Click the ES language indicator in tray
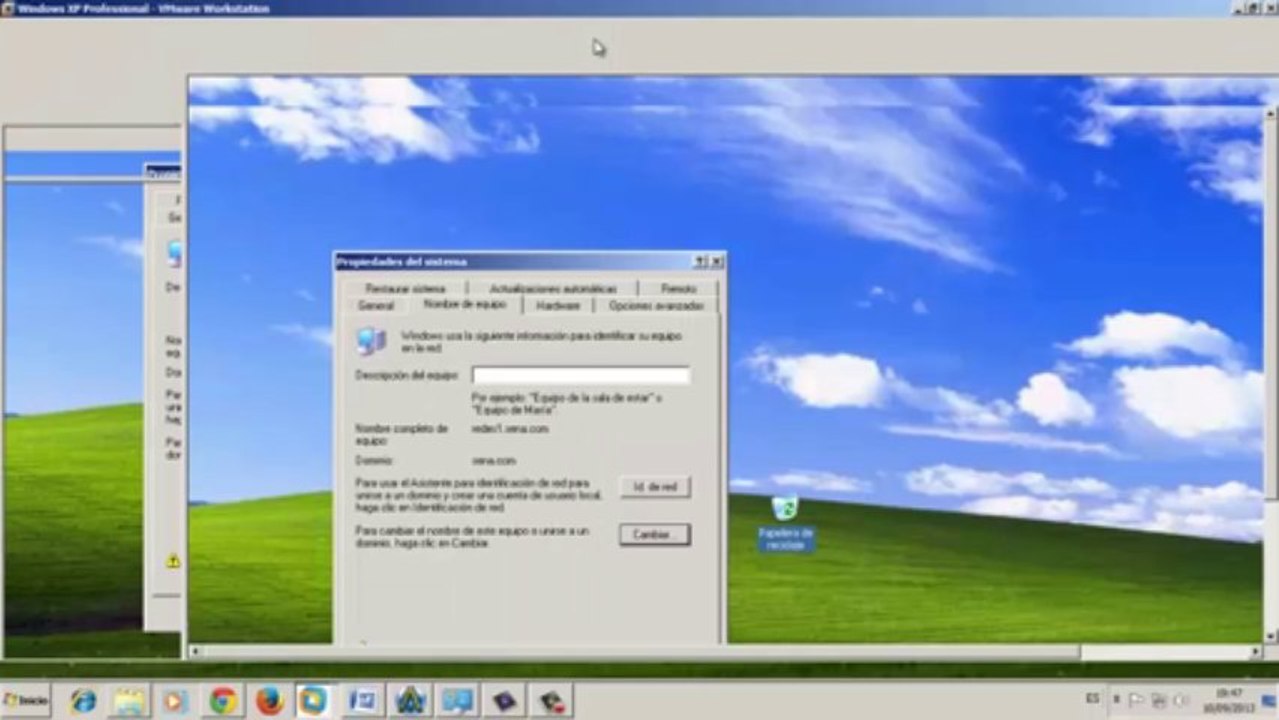The image size is (1279, 720). (x=1092, y=699)
